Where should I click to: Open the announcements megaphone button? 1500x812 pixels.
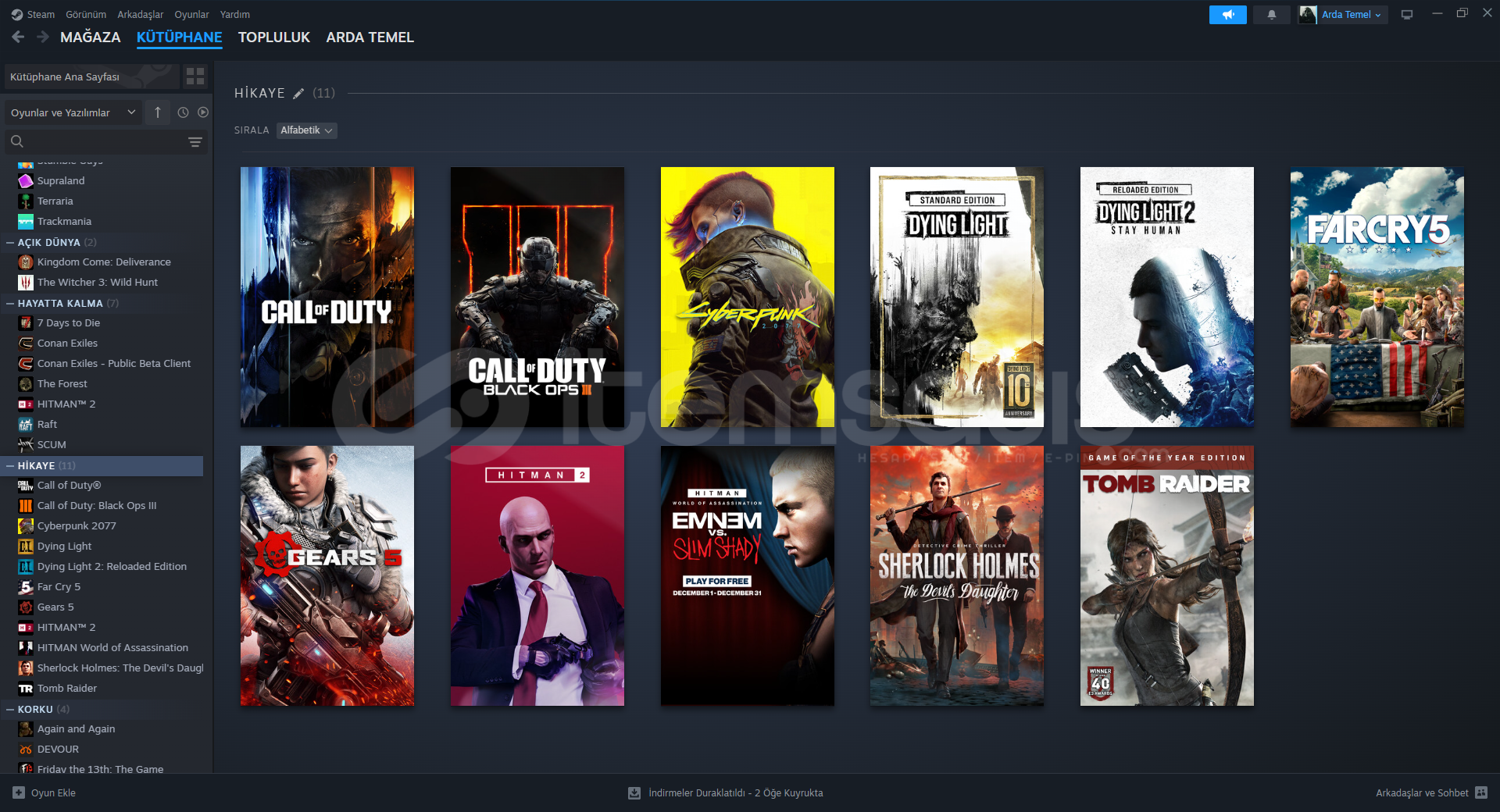pos(1227,15)
